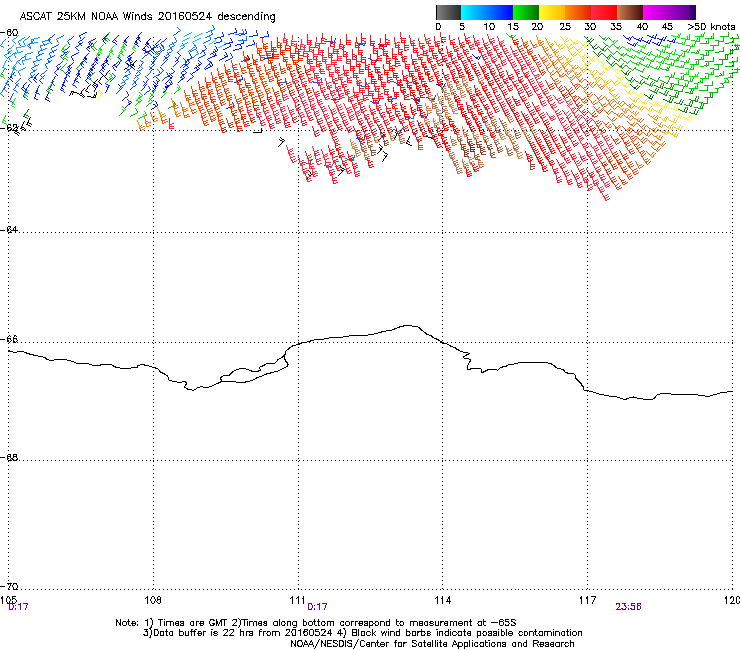Click the '35' label under the color bar
The image size is (740, 650).
click(616, 27)
